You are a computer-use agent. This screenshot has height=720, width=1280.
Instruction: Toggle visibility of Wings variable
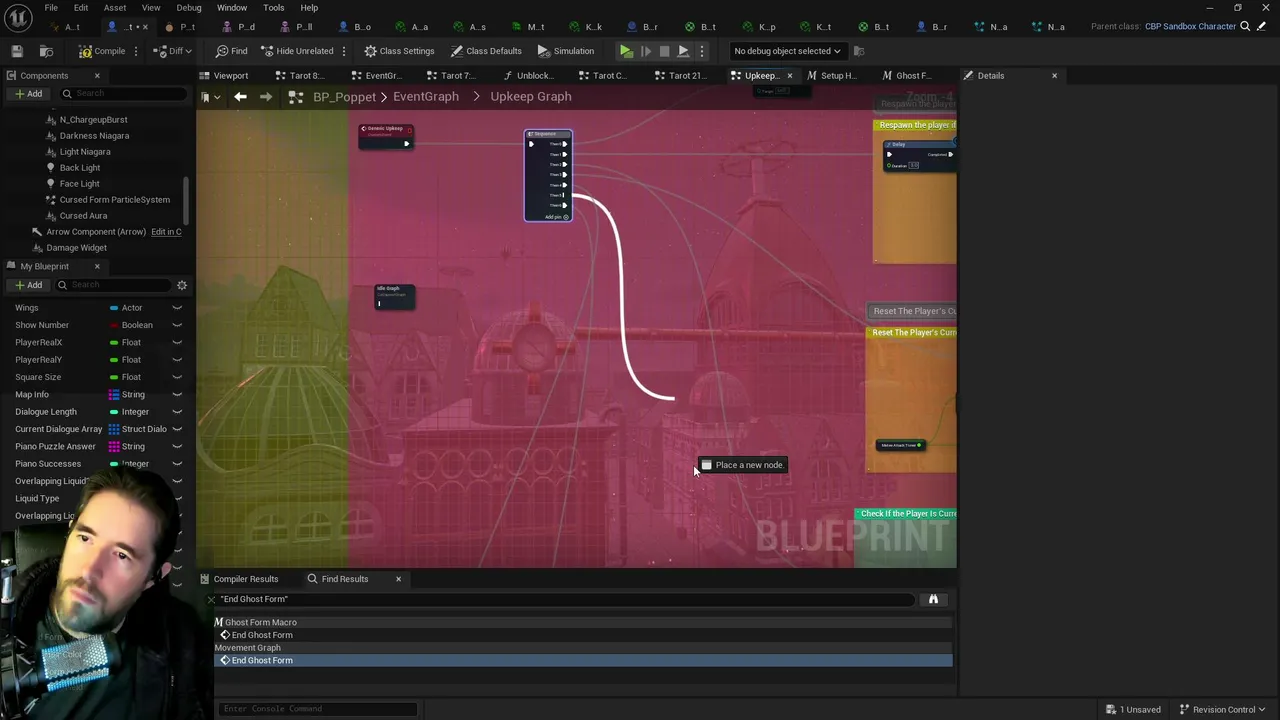[x=177, y=308]
